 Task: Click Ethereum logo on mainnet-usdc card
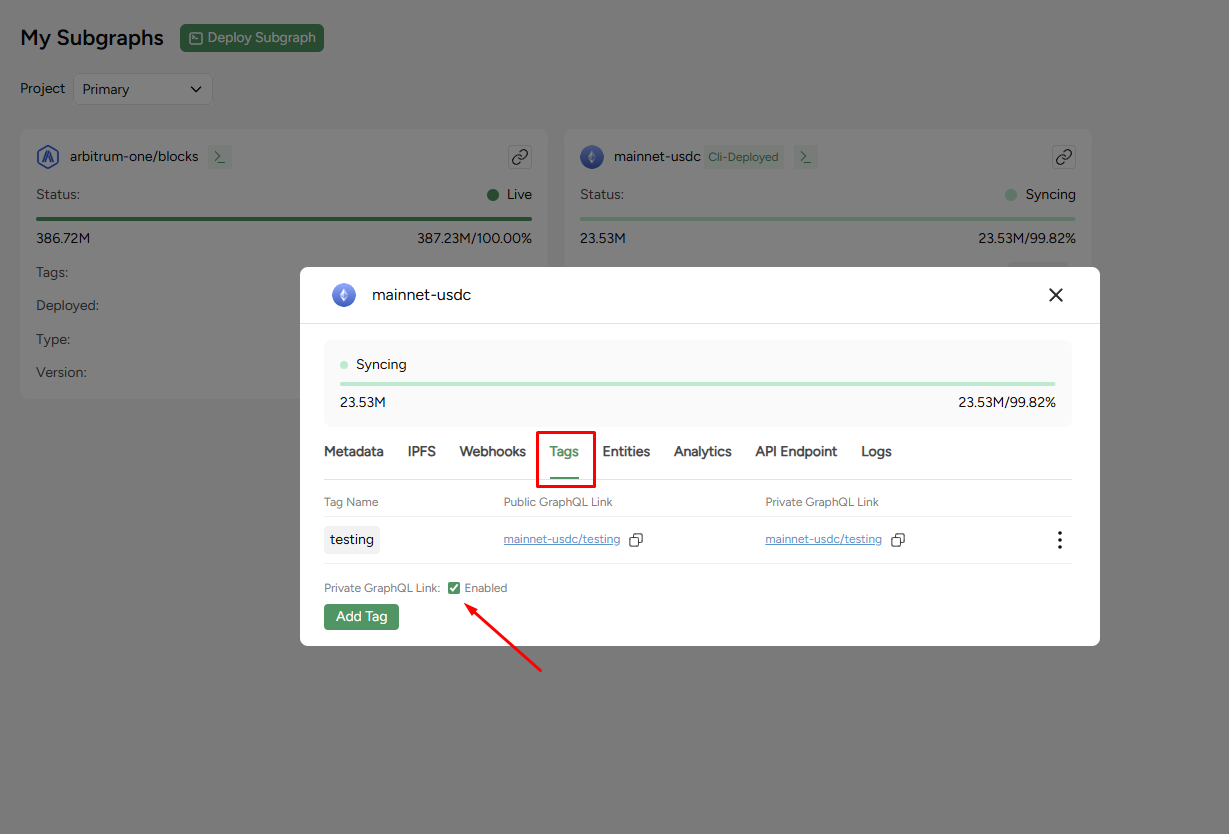(592, 157)
